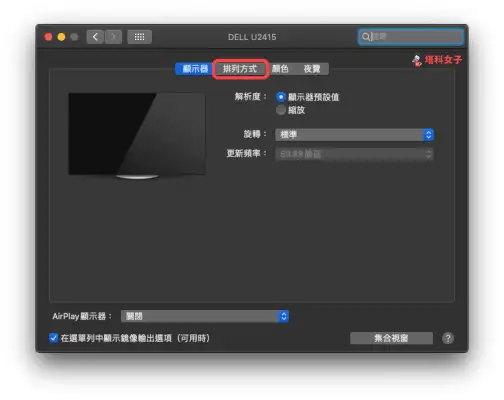This screenshot has width=504, height=400.
Task: Focus the search input field
Action: point(411,37)
